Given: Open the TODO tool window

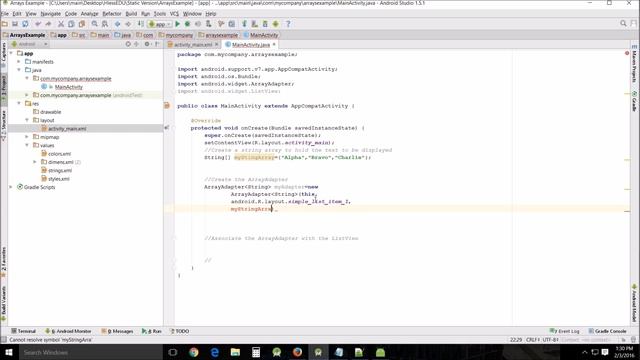Looking at the screenshot, I should [x=179, y=331].
